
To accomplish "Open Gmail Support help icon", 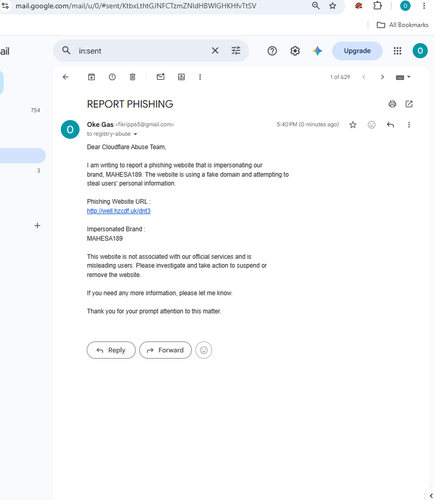I will click(272, 51).
